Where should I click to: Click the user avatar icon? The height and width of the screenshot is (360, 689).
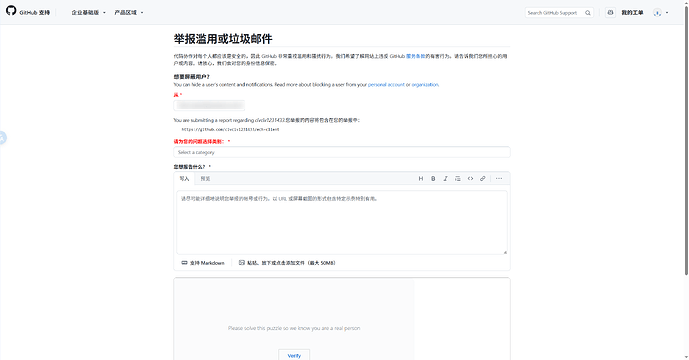[657, 13]
